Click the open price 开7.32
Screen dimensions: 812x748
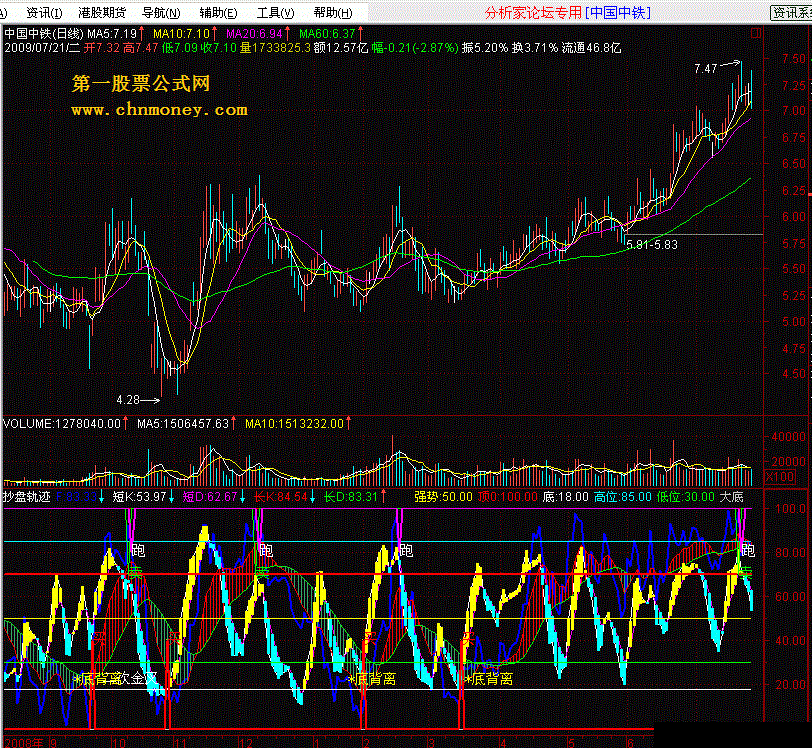102,48
